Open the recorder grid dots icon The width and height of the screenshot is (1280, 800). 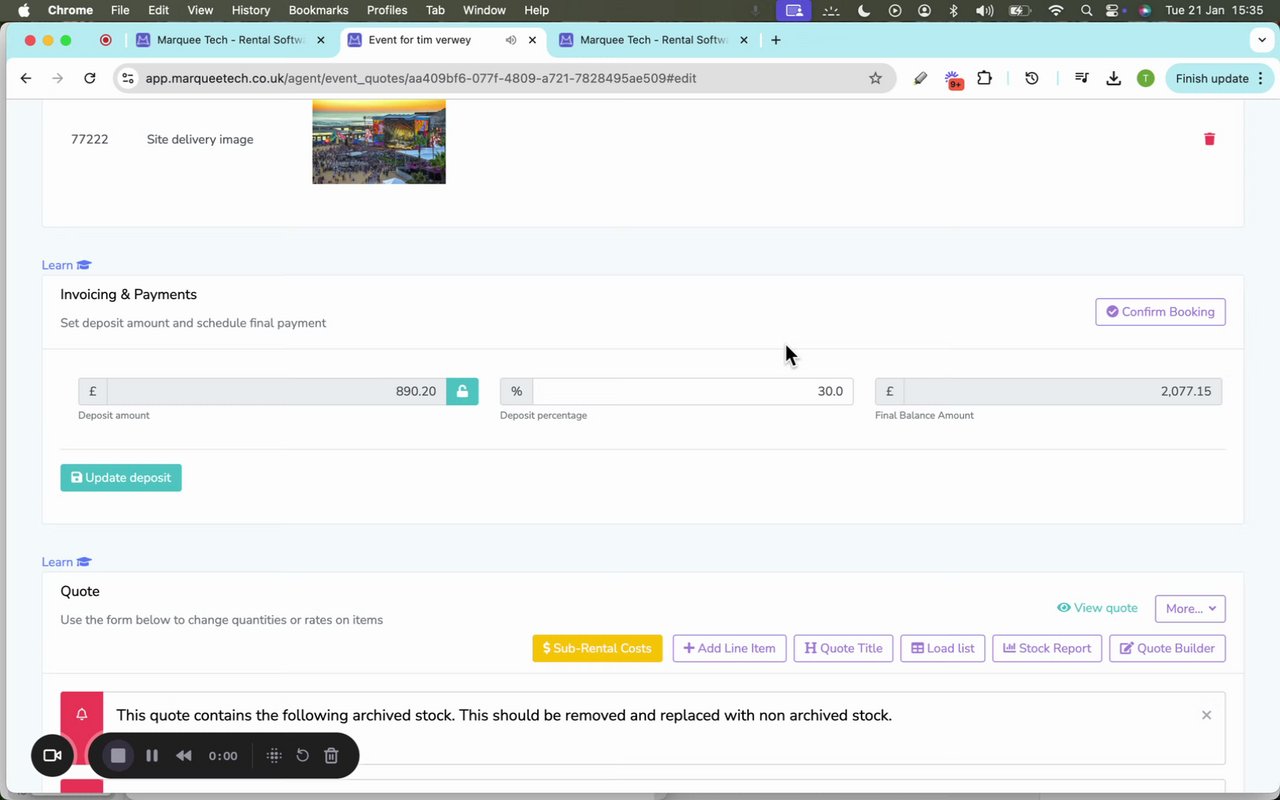click(x=274, y=756)
